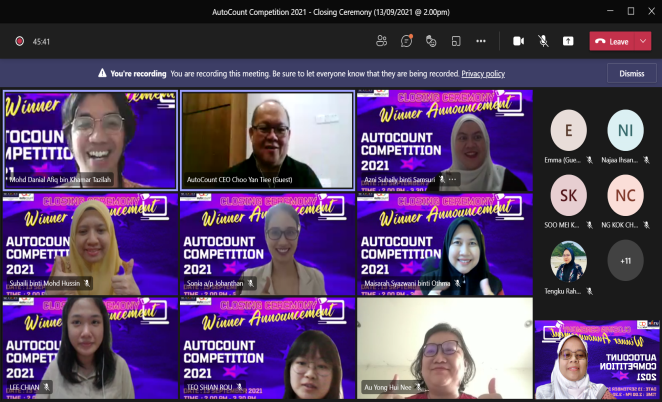Screen dimensions: 662x402
Task: Unmute the microphone
Action: pos(543,41)
